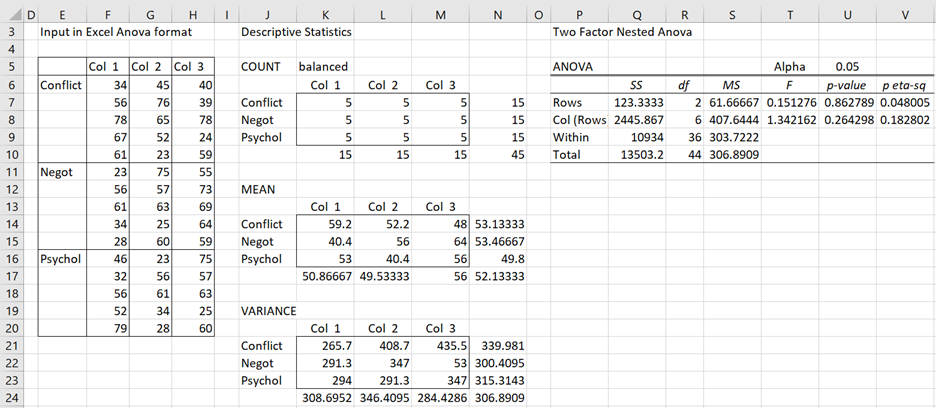The image size is (936, 408).
Task: Select column header K
Action: click(324, 16)
